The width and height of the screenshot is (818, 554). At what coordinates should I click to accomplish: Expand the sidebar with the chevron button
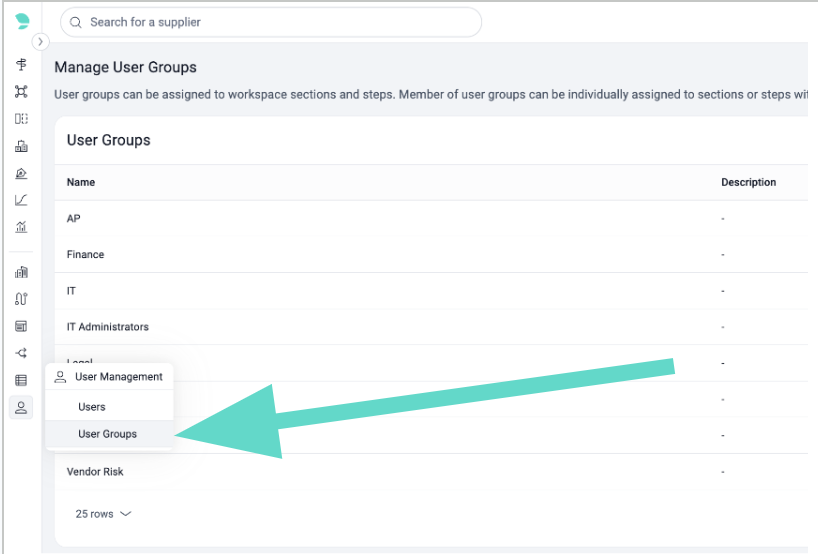pos(40,42)
